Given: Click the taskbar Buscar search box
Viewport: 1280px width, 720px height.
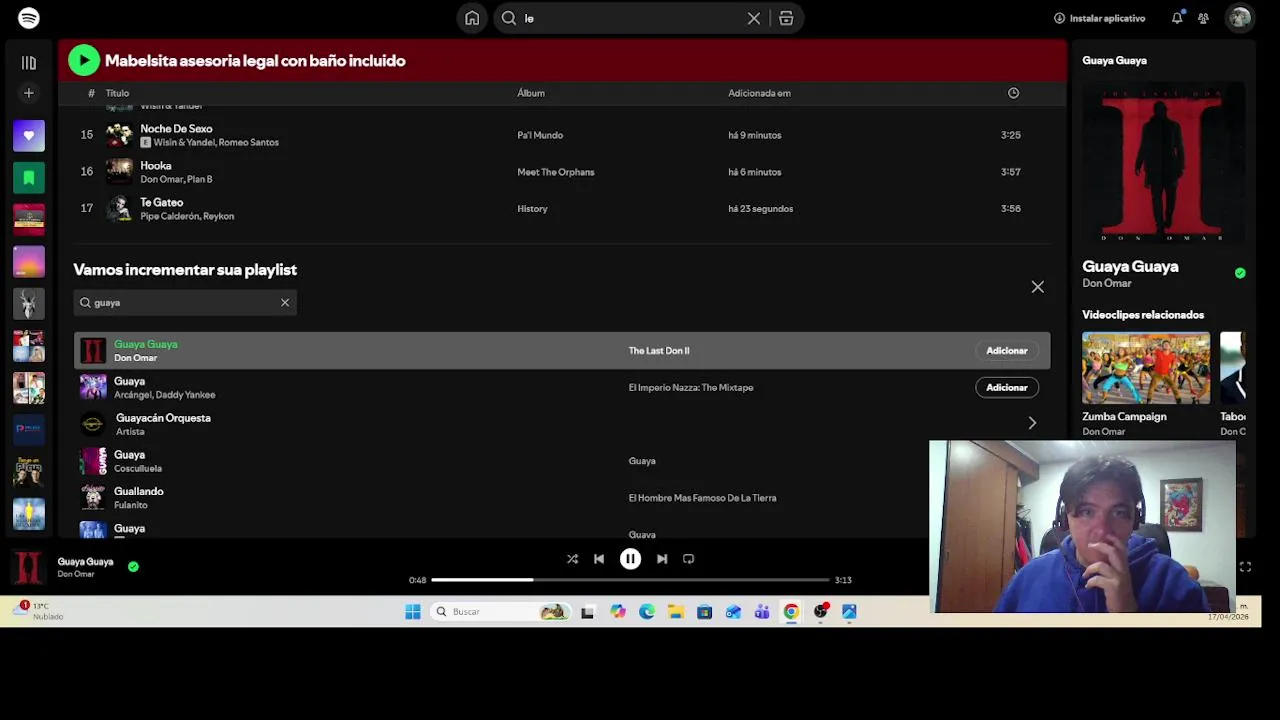Looking at the screenshot, I should tap(502, 612).
